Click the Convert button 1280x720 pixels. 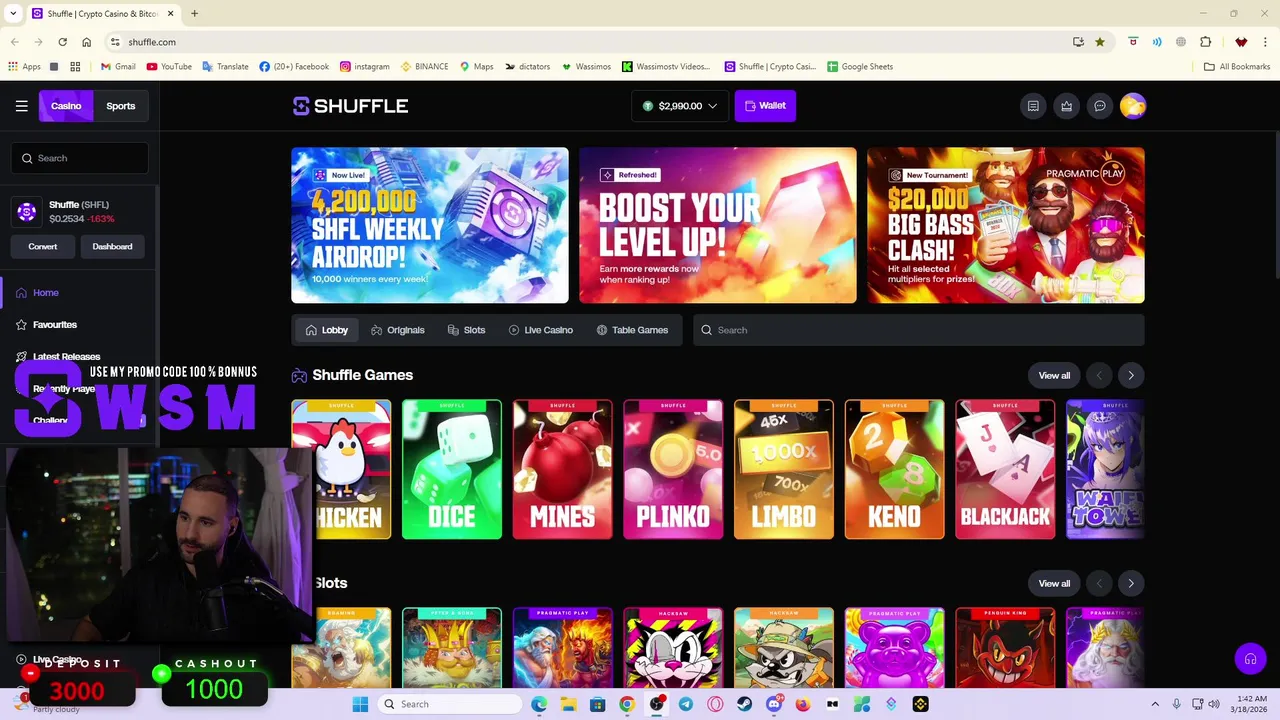(43, 246)
